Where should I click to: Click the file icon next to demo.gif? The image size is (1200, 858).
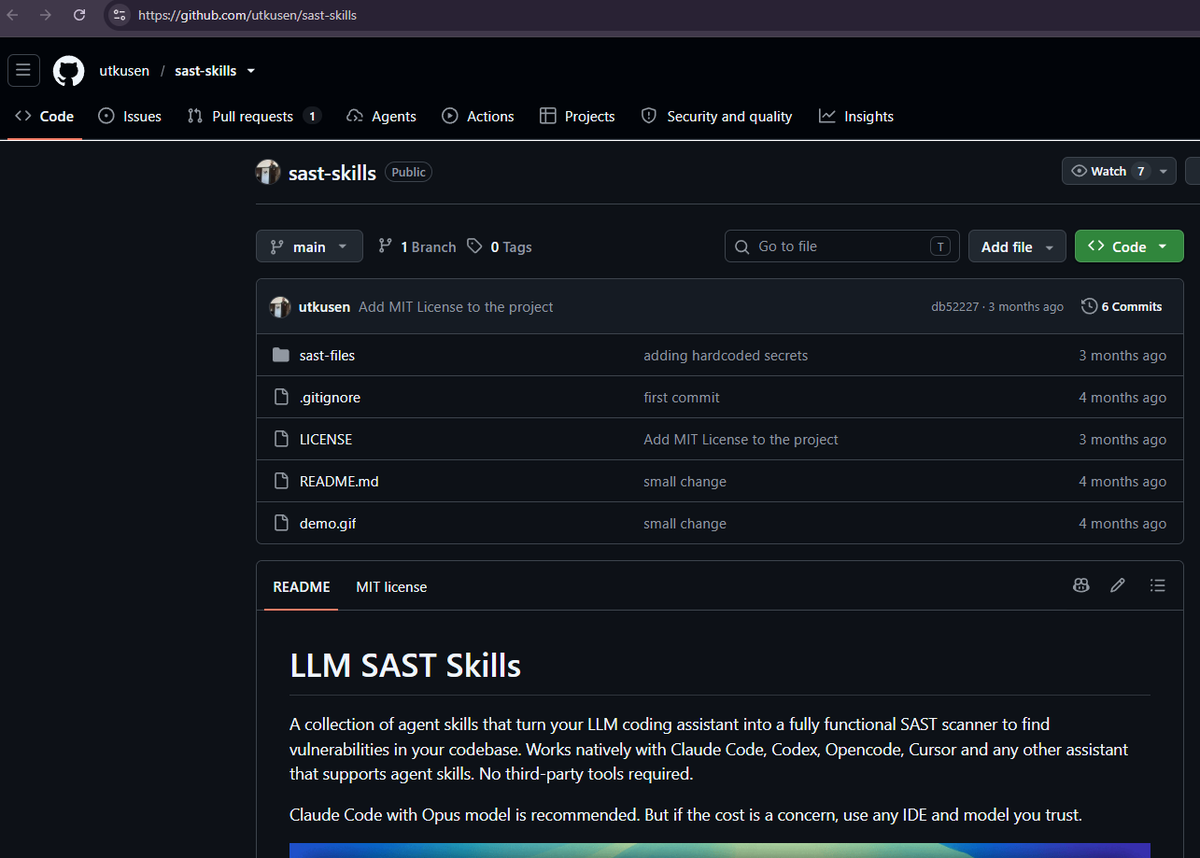281,523
